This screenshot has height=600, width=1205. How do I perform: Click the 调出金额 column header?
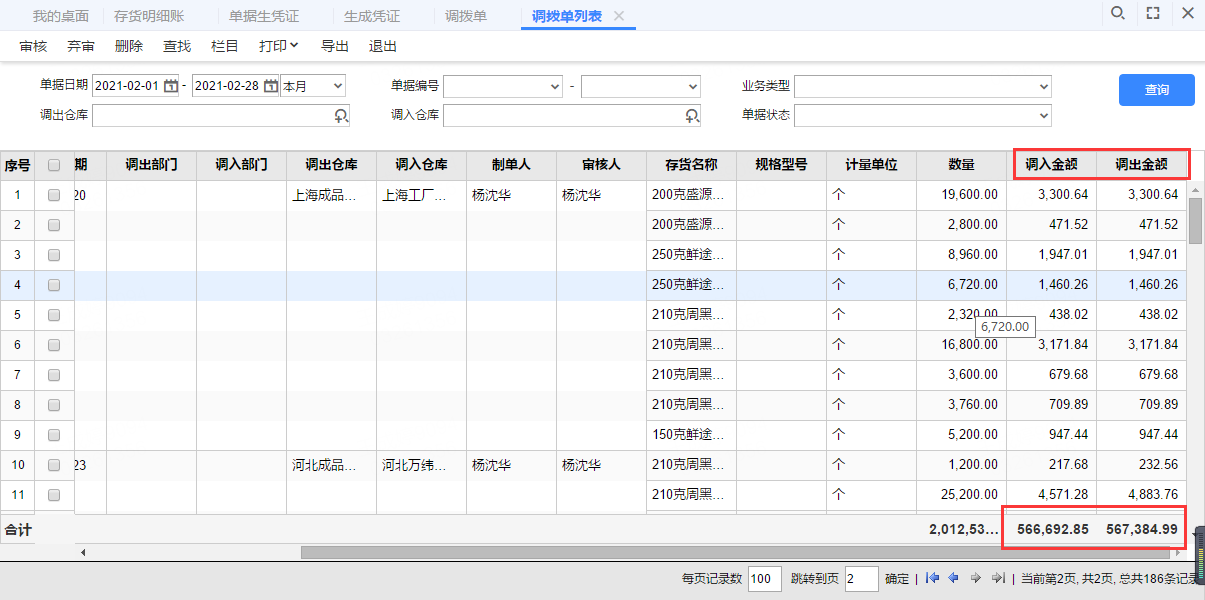coord(1141,165)
